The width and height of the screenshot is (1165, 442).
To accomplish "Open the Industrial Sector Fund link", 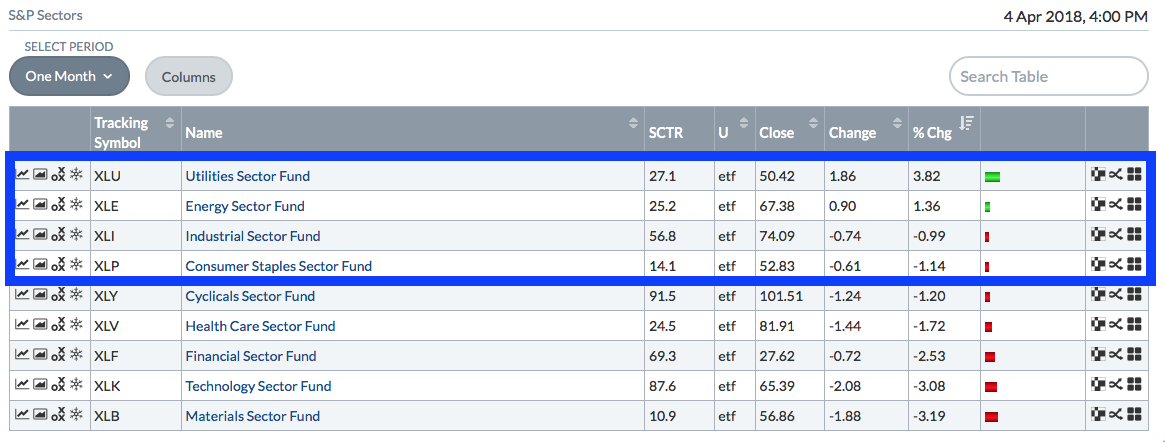I will point(253,235).
